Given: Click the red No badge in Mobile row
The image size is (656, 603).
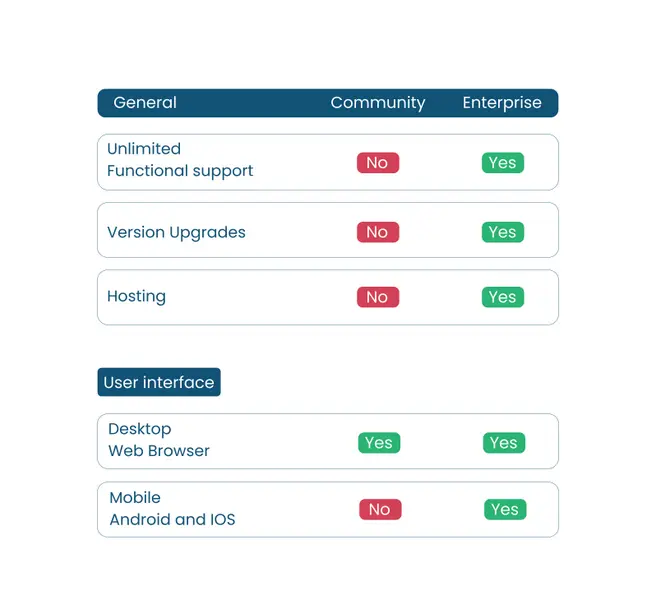Looking at the screenshot, I should pos(380,510).
